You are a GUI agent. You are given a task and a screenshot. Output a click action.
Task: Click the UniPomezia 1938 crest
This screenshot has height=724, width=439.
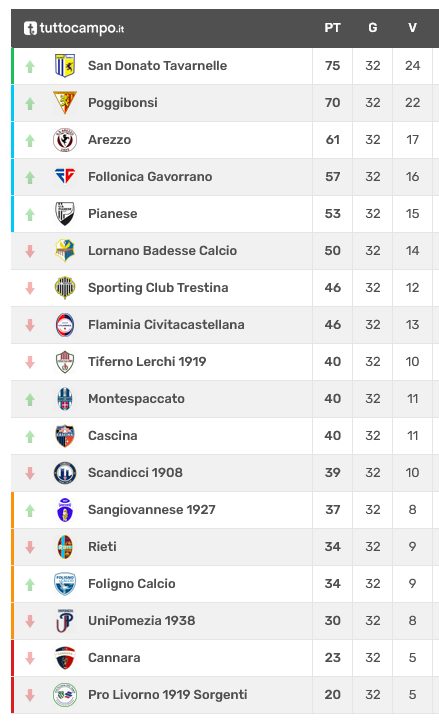coord(65,620)
